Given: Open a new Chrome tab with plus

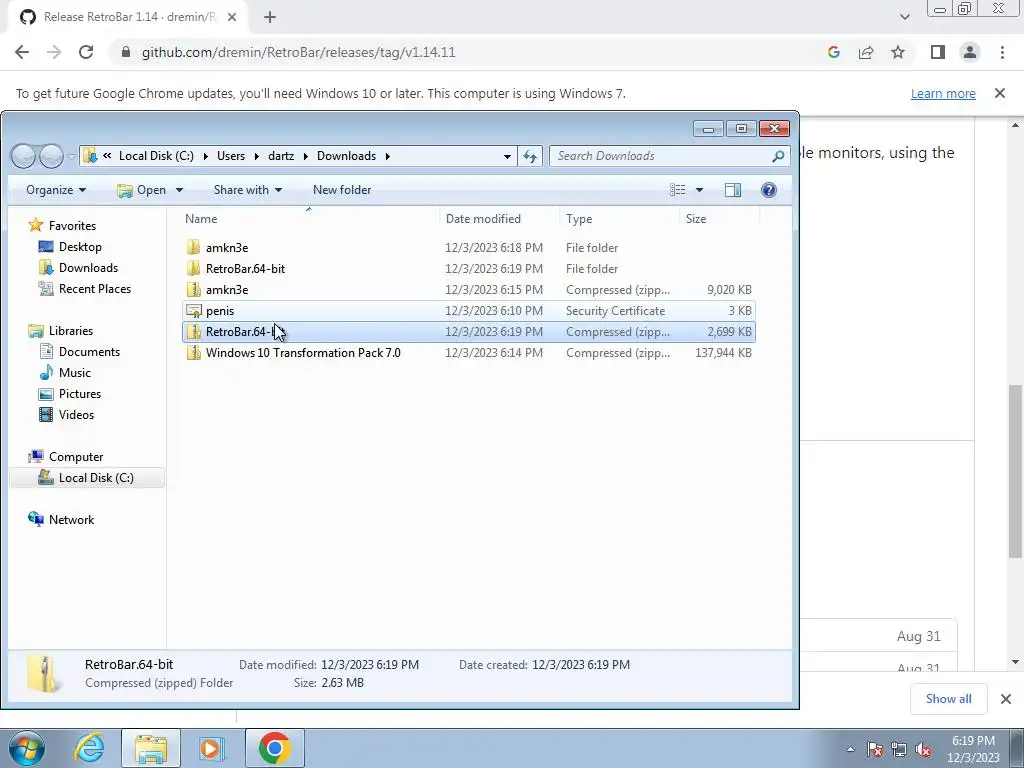Looking at the screenshot, I should coord(270,17).
